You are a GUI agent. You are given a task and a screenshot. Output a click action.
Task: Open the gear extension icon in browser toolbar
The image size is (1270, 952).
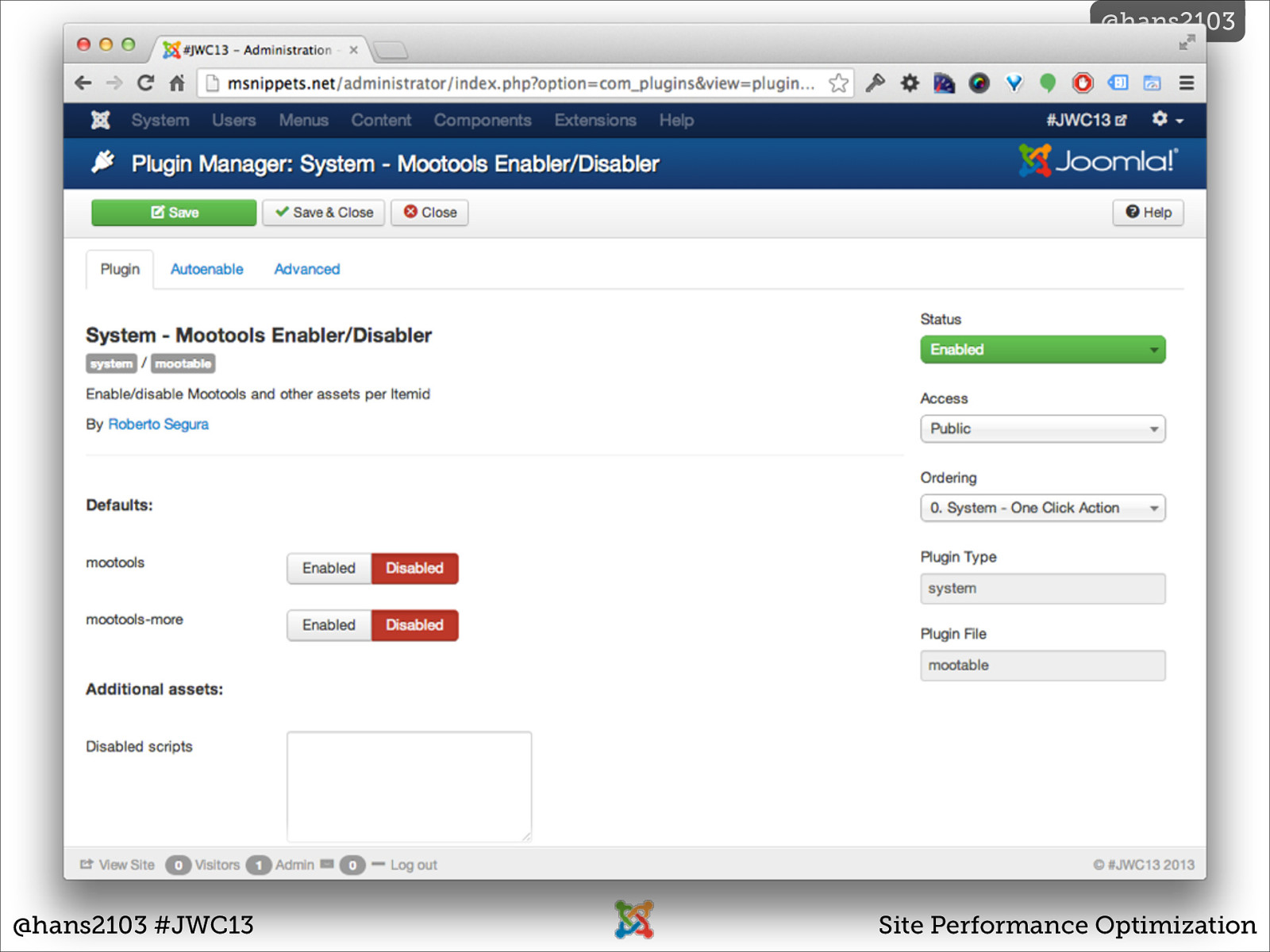coord(910,83)
